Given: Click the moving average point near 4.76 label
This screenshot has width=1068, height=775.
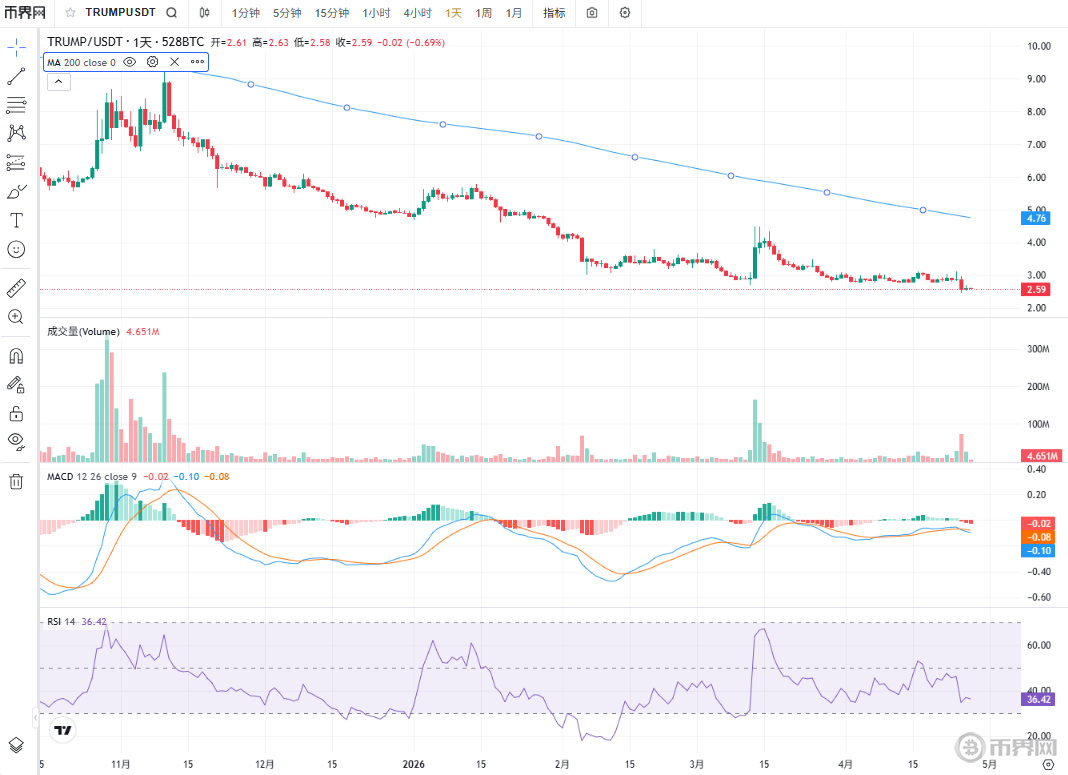Looking at the screenshot, I should point(923,210).
